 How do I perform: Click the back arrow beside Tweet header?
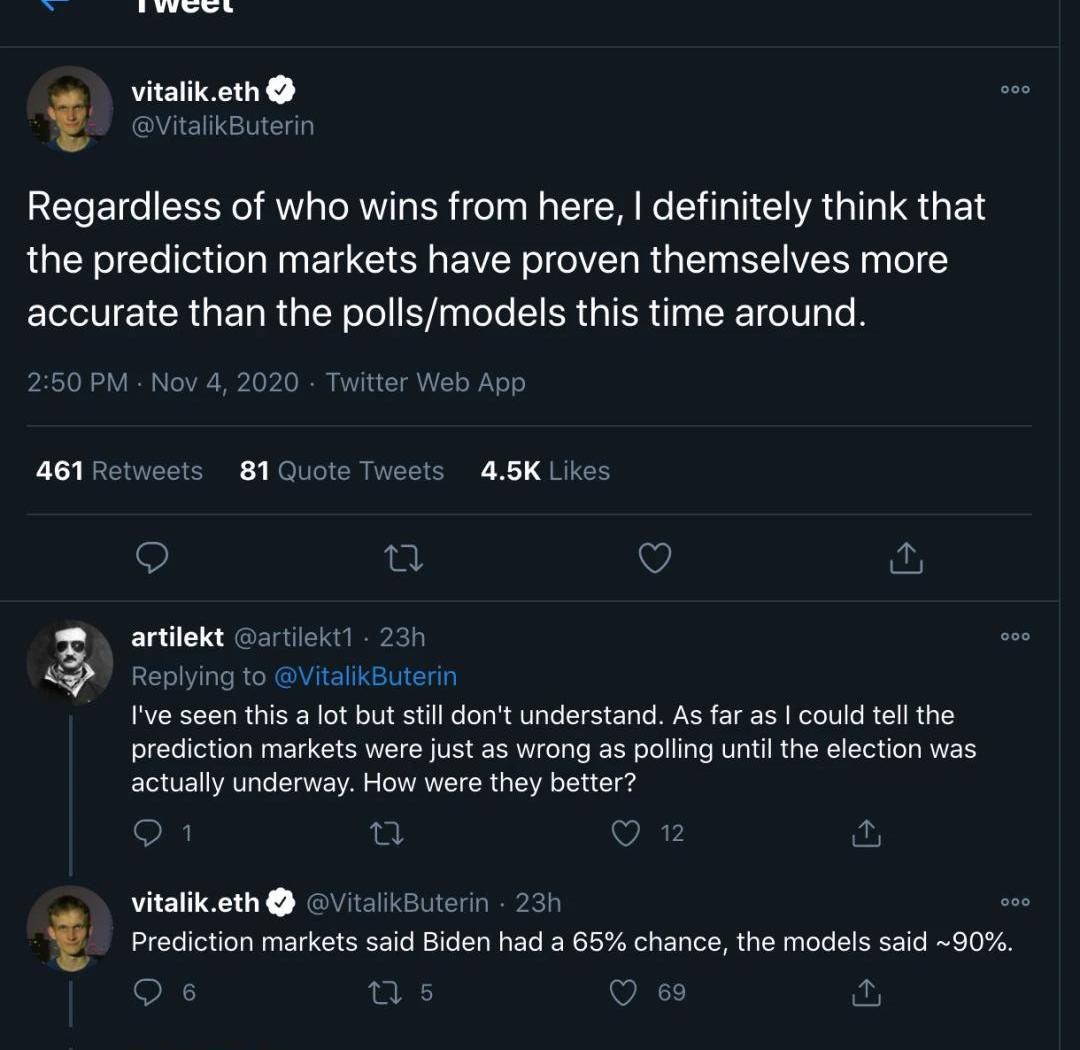point(55,5)
